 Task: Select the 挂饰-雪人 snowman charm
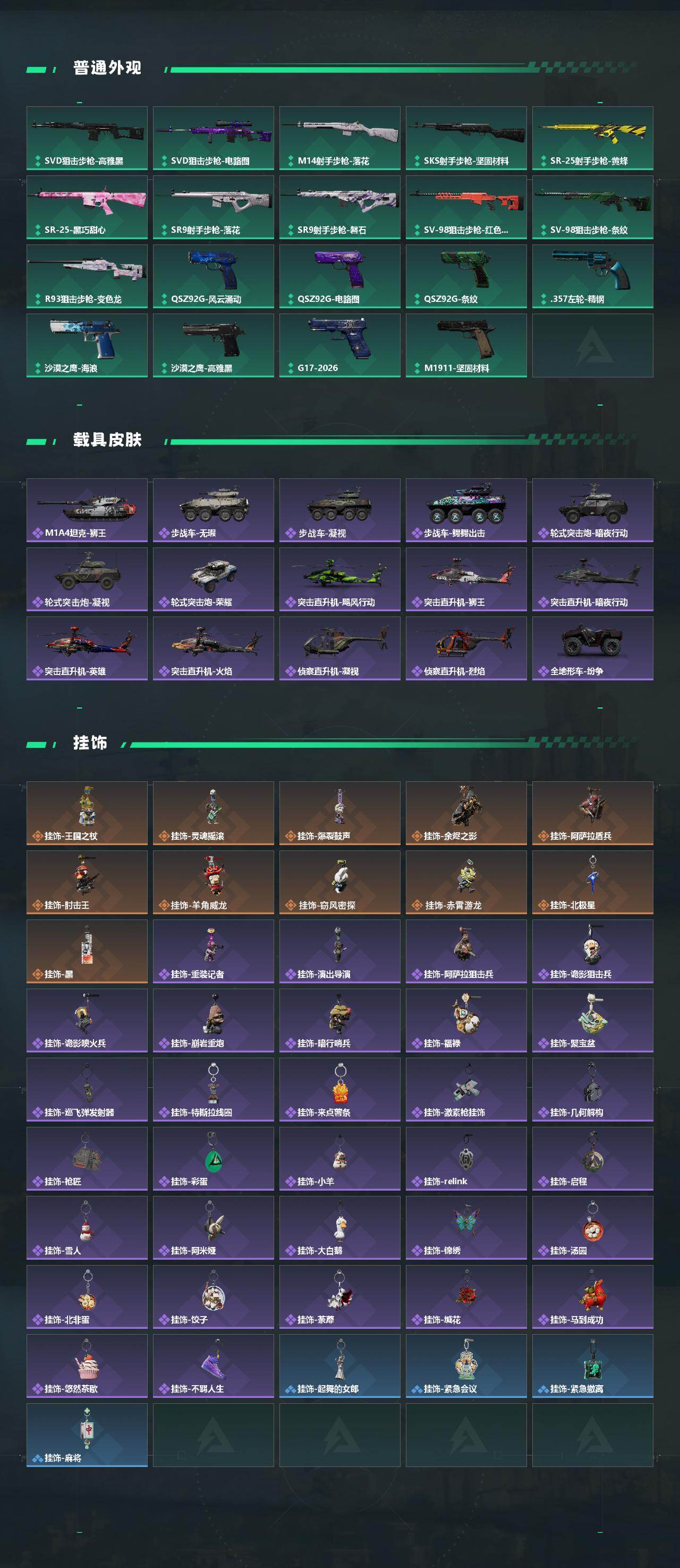click(87, 1227)
